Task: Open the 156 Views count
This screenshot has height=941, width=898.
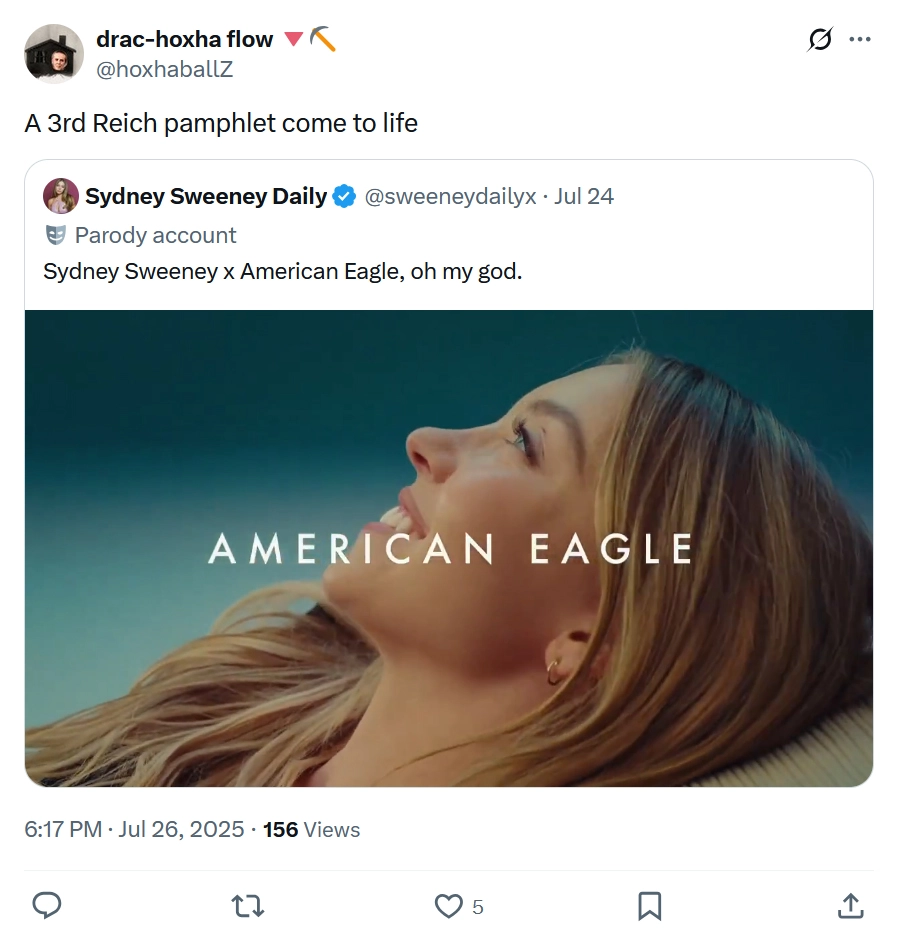Action: [312, 829]
